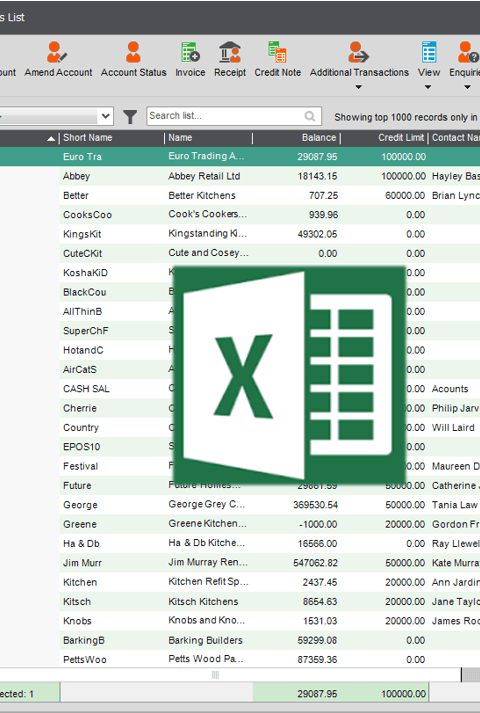Click the funnel filter icon
480x713 pixels.
coord(130,117)
